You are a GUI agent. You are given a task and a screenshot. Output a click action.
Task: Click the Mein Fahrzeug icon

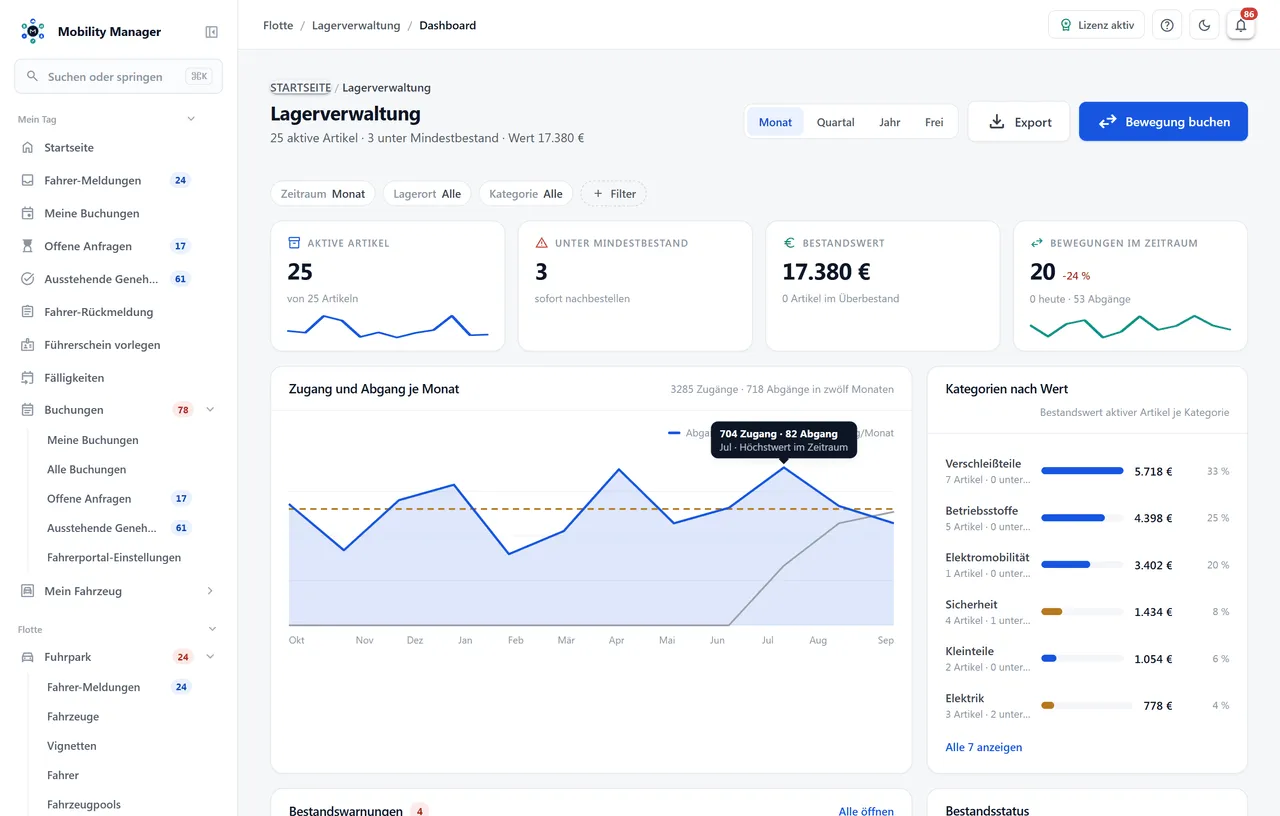(28, 591)
